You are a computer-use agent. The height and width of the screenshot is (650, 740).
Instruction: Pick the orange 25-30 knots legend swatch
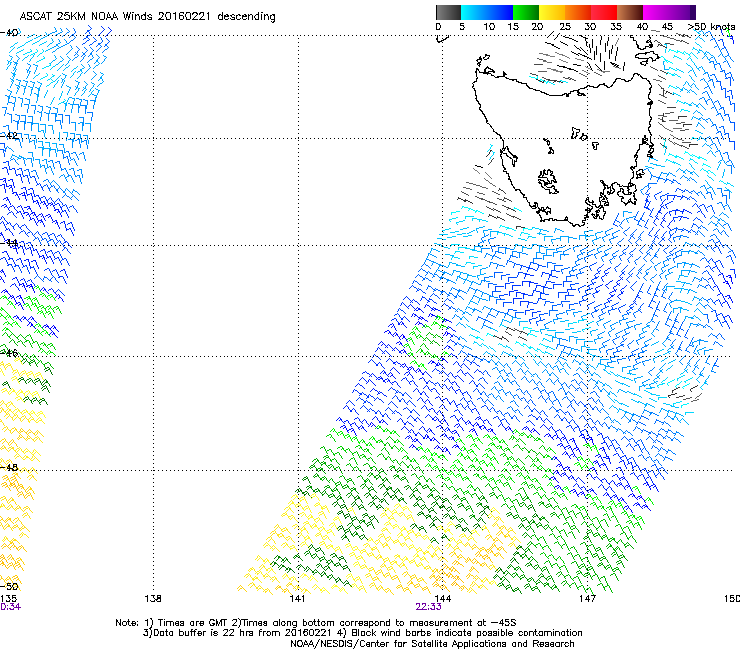(578, 12)
